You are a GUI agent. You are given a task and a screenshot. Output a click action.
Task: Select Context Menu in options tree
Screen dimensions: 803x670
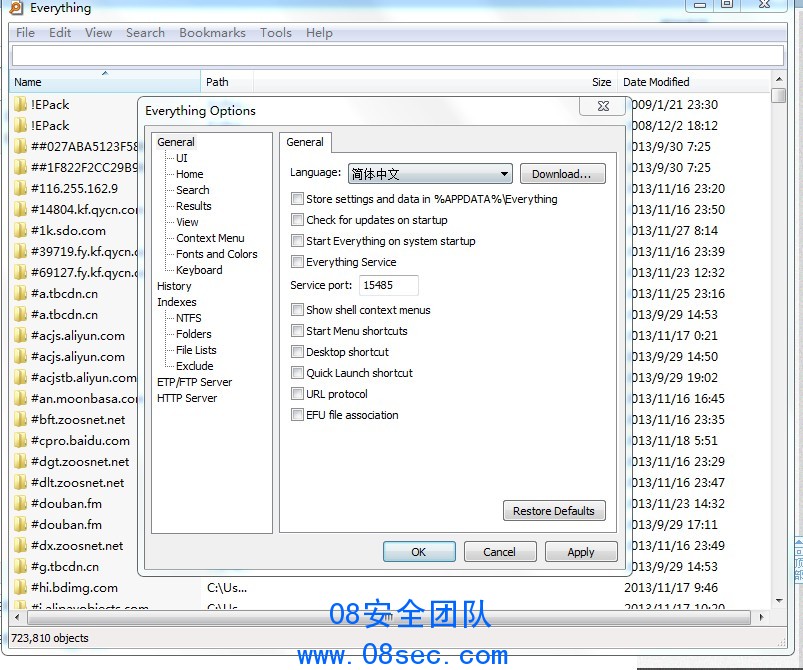(x=210, y=238)
